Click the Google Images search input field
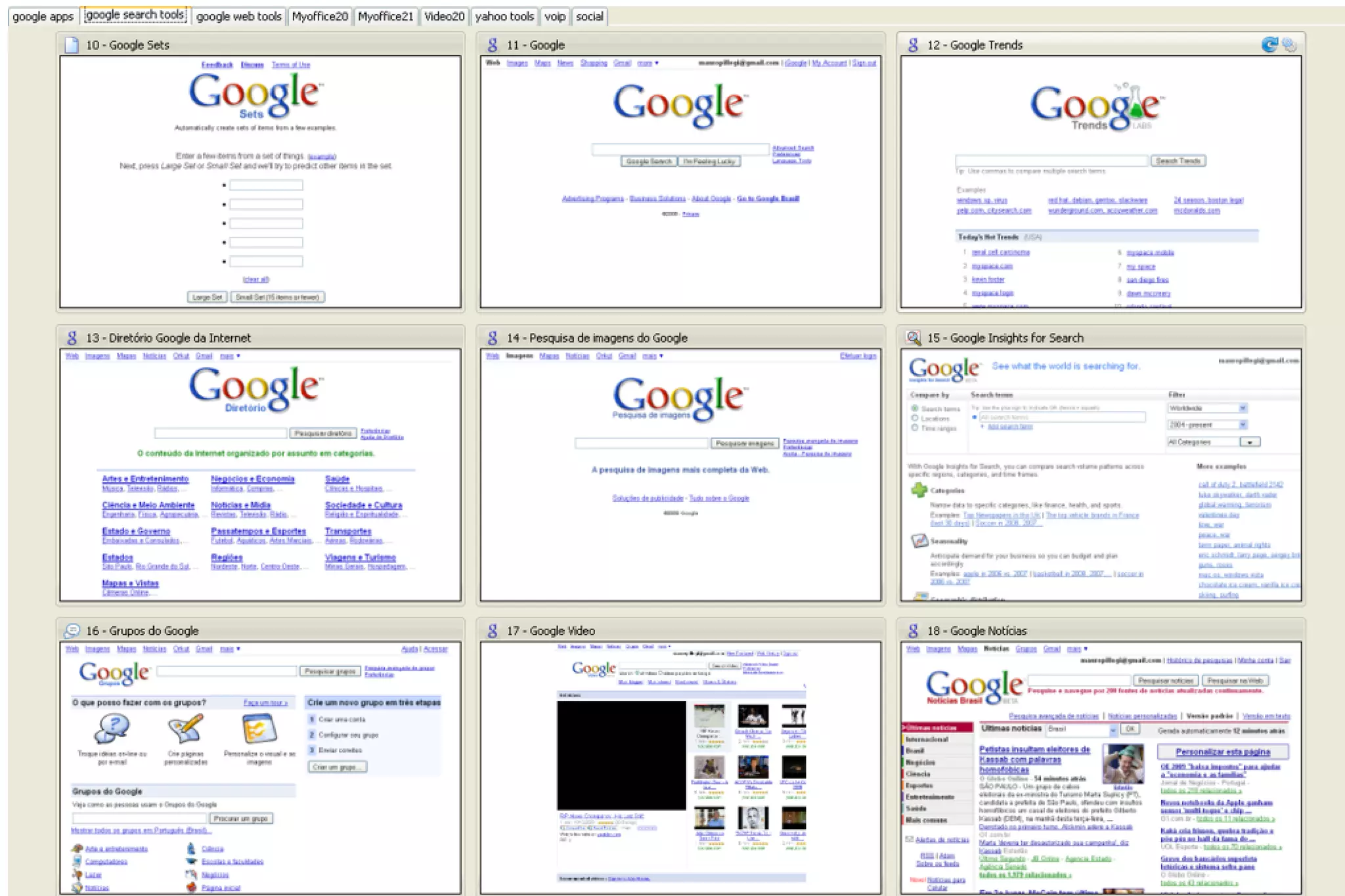1345x896 pixels. click(x=642, y=443)
